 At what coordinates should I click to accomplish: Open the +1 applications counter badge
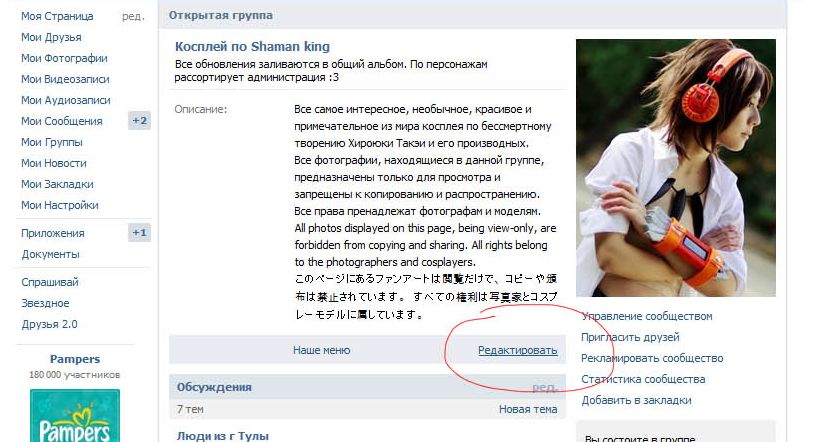pyautogui.click(x=139, y=233)
